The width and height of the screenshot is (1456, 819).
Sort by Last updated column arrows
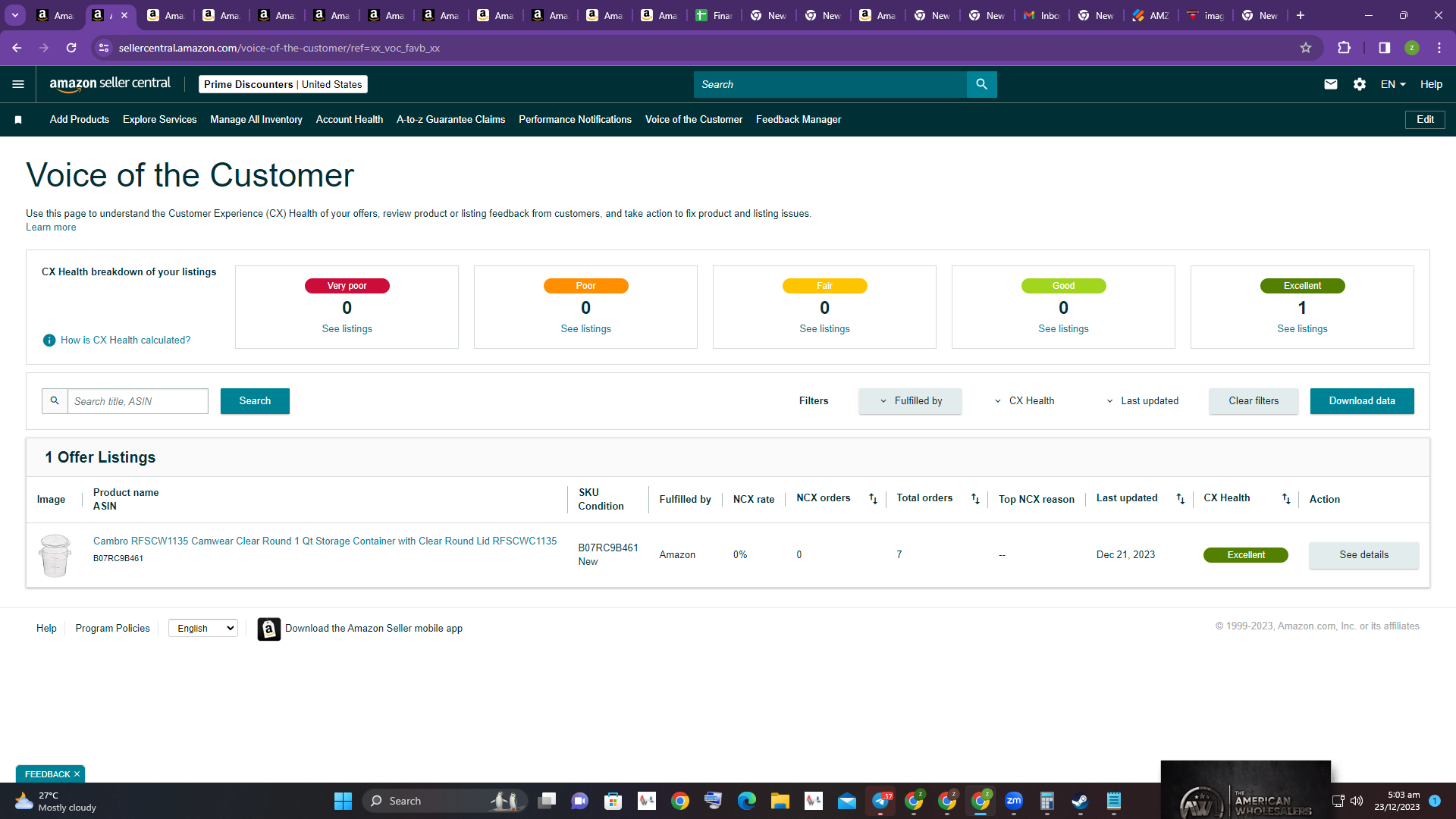coord(1180,498)
